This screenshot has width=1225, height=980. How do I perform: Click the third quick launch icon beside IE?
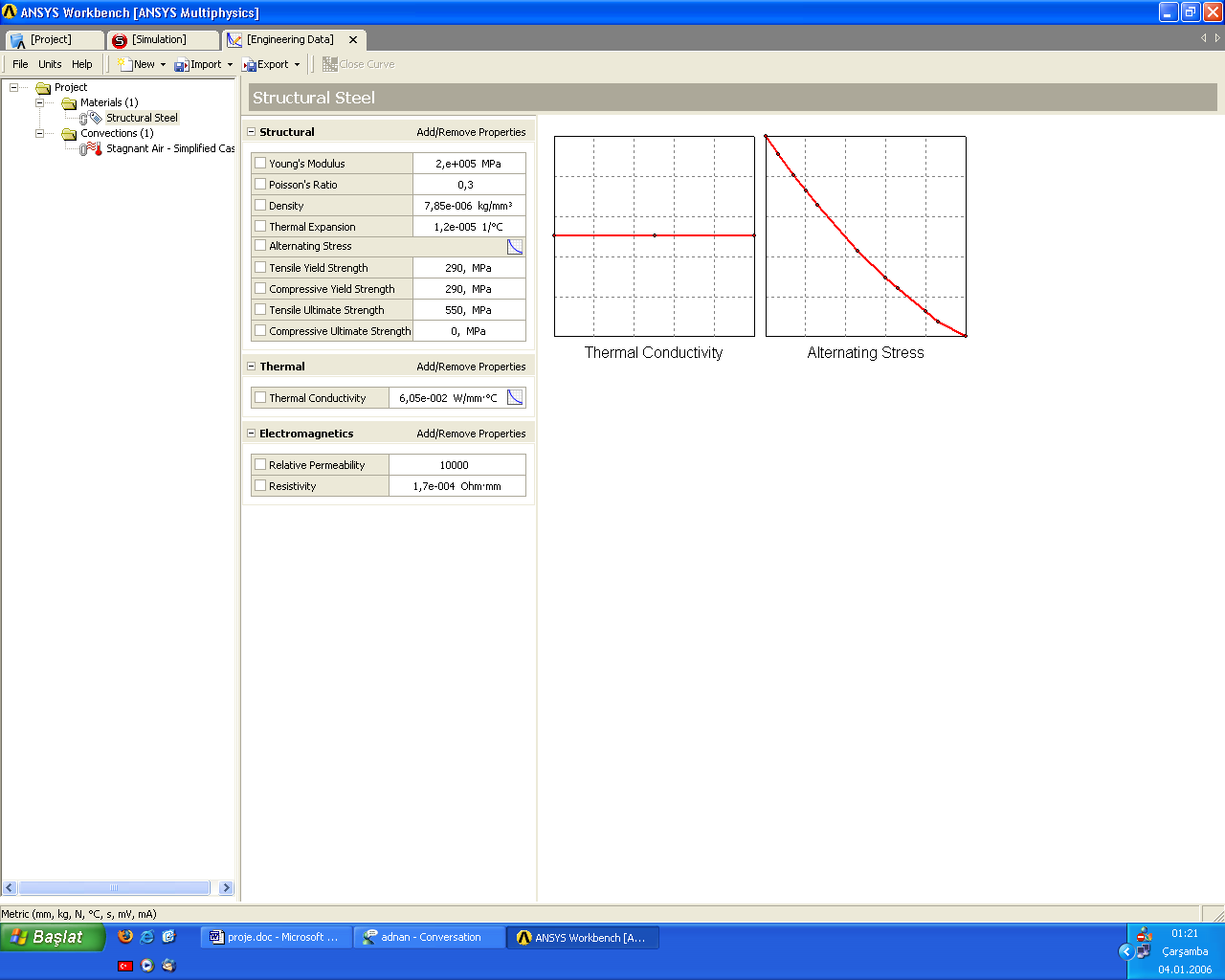[169, 937]
